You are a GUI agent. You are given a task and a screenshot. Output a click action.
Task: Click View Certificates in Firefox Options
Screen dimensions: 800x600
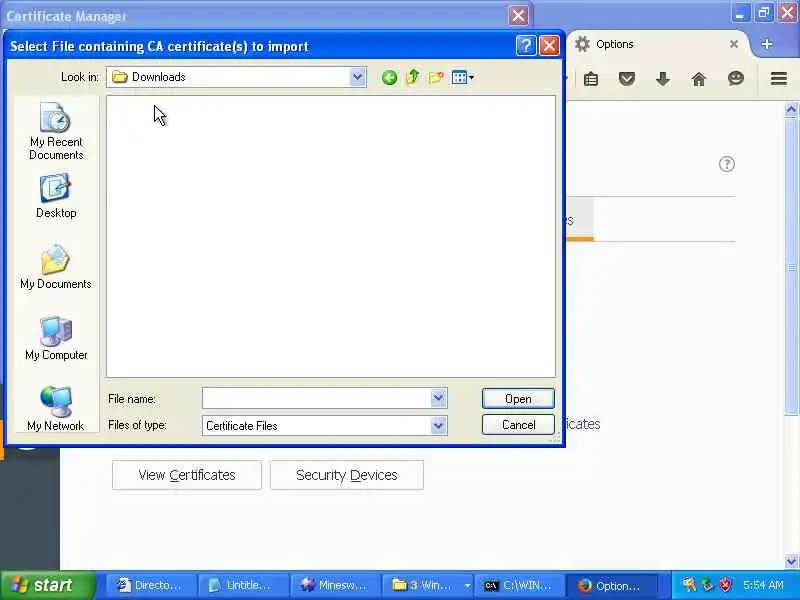pos(187,475)
